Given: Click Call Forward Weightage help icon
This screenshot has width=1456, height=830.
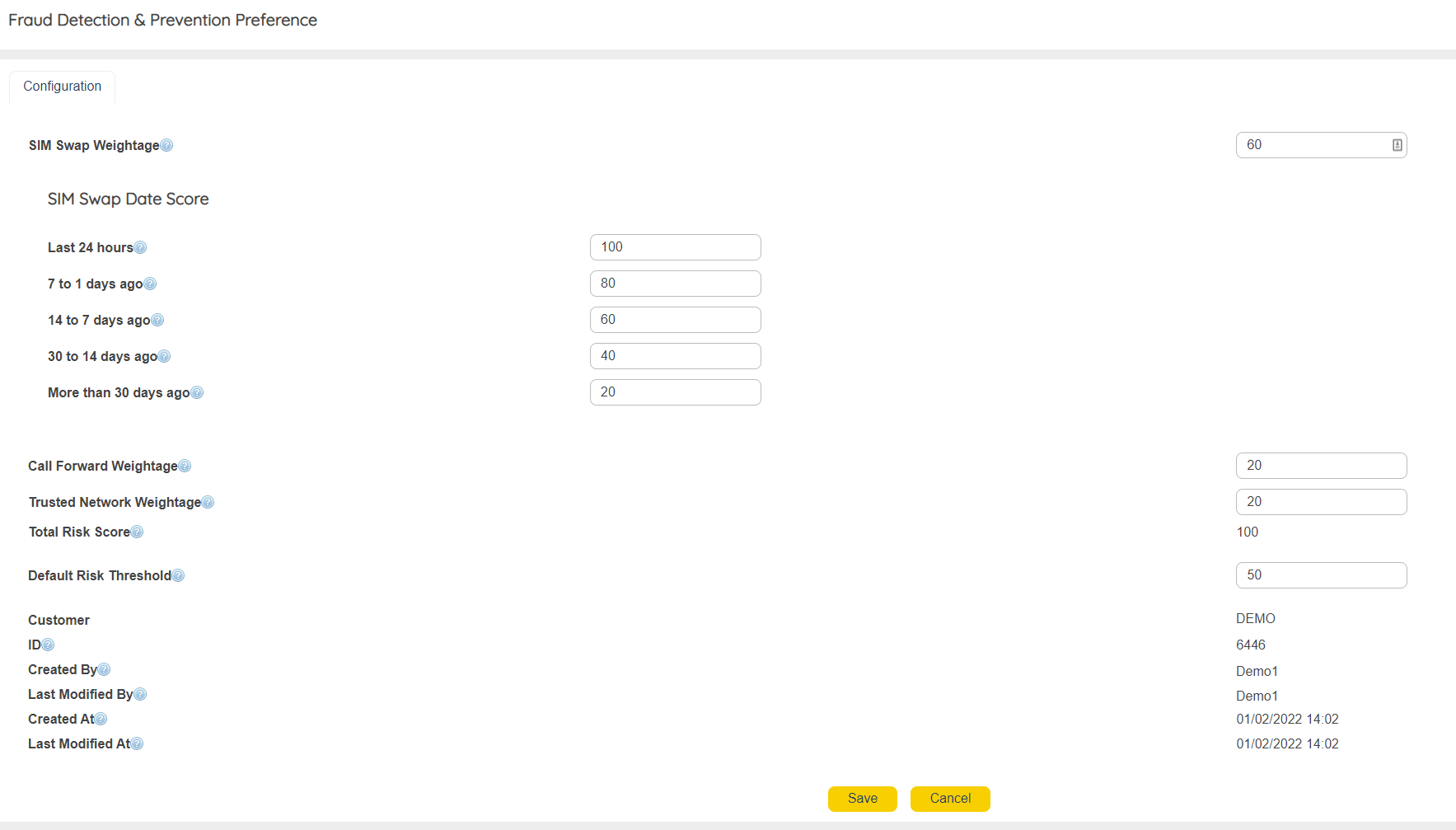Looking at the screenshot, I should (185, 466).
